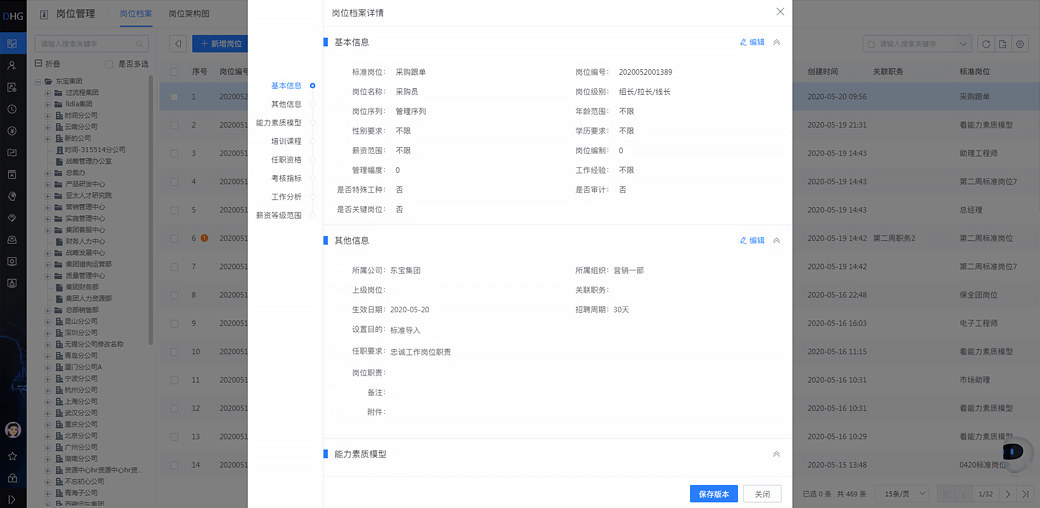This screenshot has height=508, width=1040.
Task: Jump to 培训课程 in the dialog's side navigation
Action: pyautogui.click(x=286, y=141)
